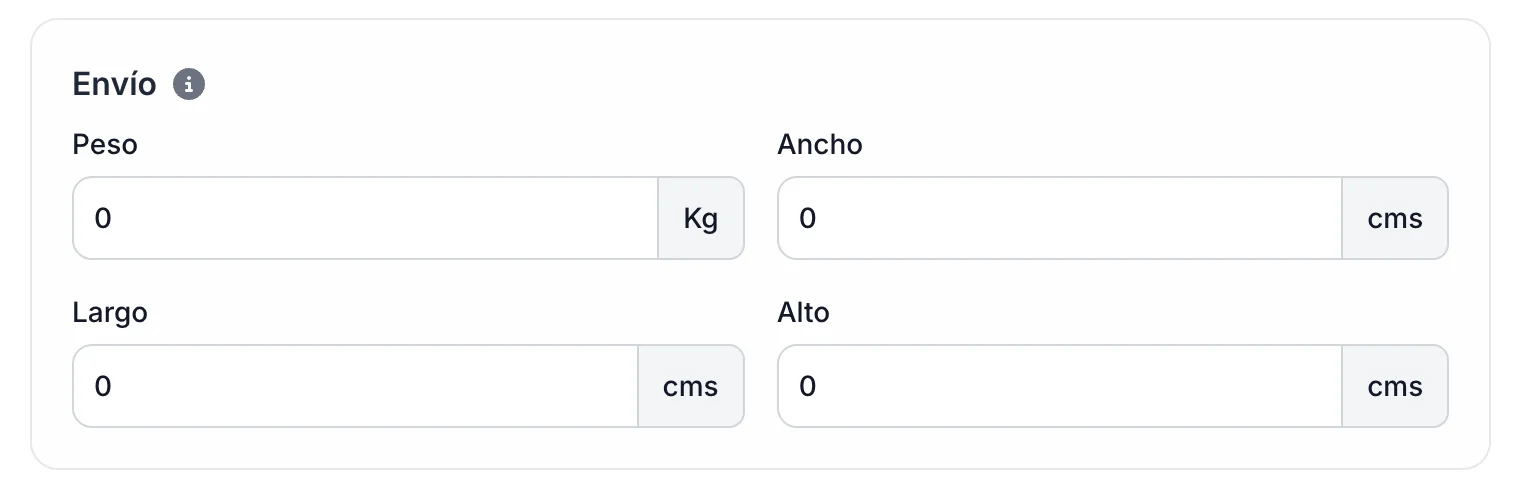Click the Envío section heading
The image size is (1540, 500).
(x=114, y=85)
